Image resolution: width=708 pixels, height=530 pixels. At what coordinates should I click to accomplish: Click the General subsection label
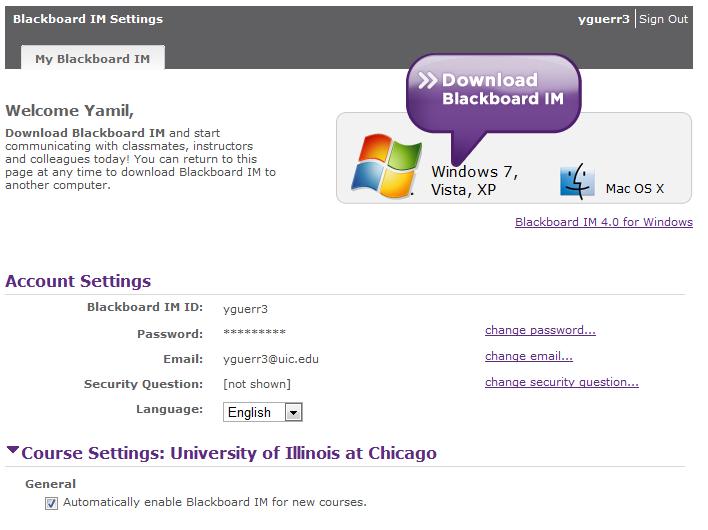(x=51, y=484)
